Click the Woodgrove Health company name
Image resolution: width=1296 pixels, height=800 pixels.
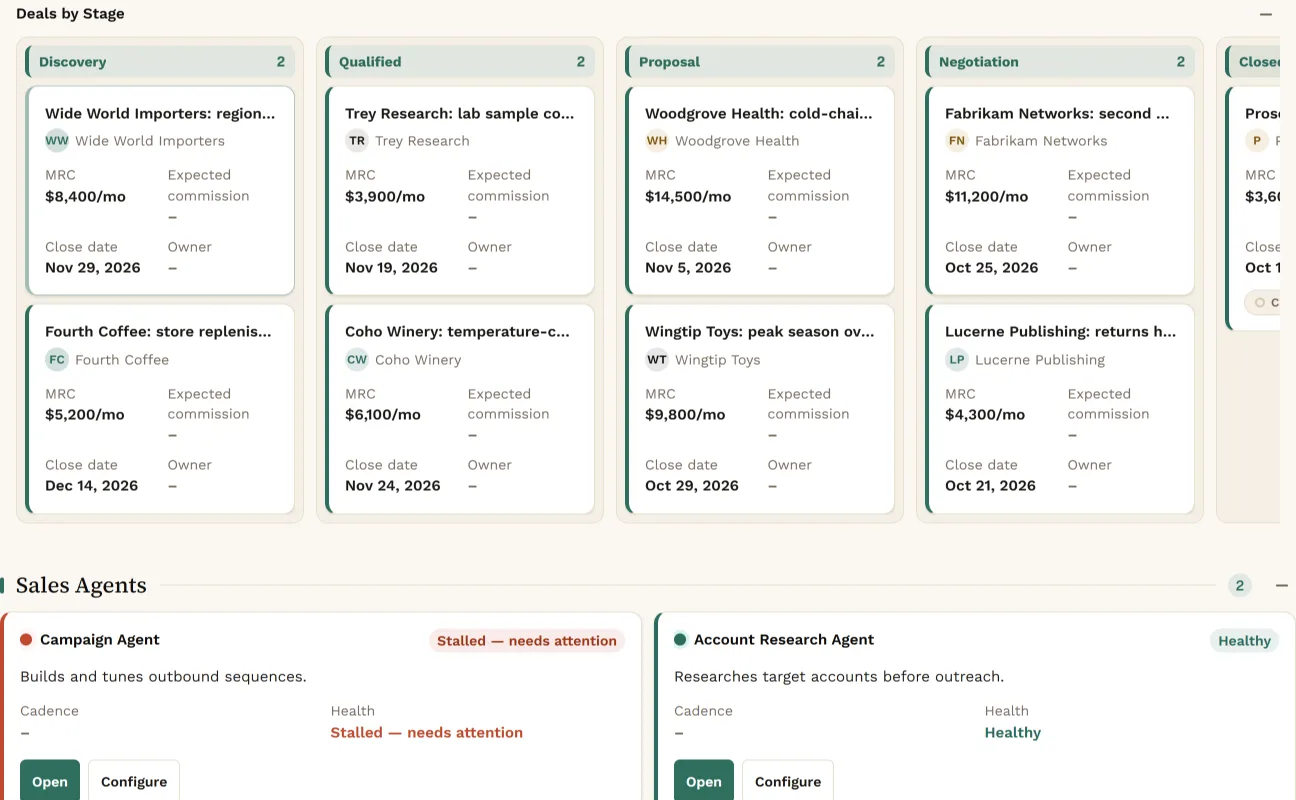737,141
